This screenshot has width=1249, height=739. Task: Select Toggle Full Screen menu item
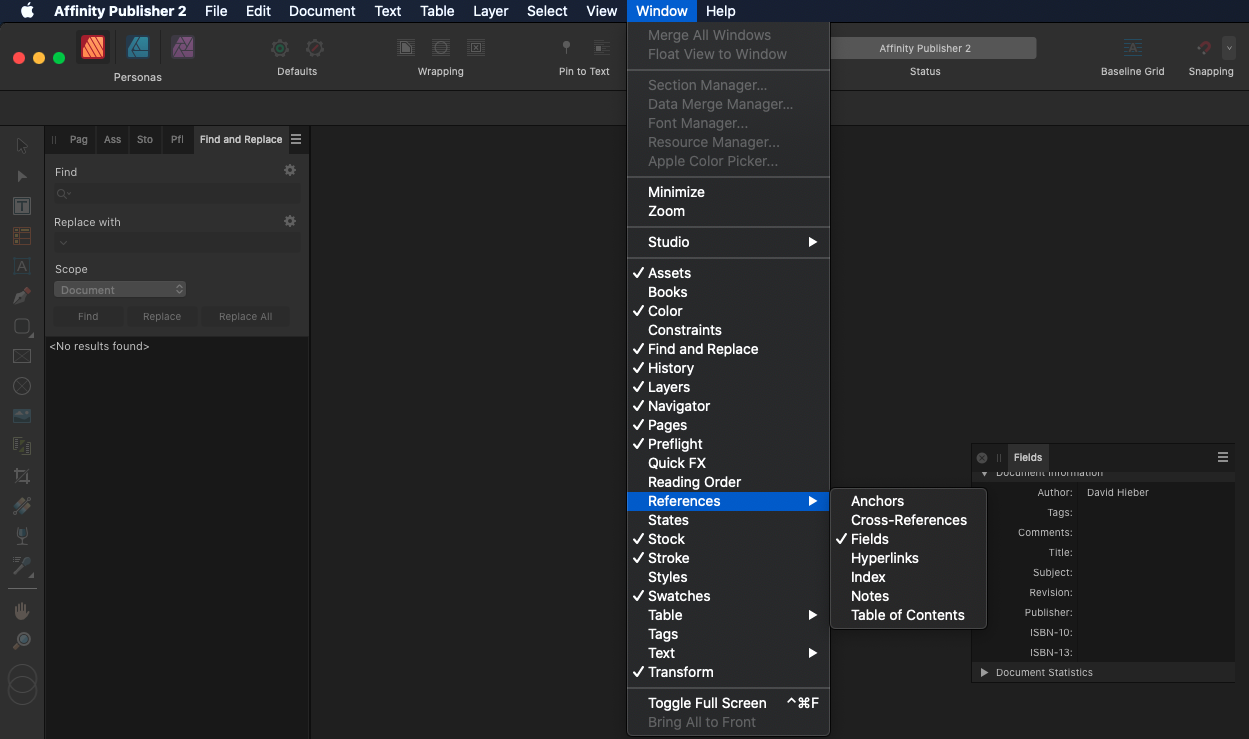click(728, 703)
